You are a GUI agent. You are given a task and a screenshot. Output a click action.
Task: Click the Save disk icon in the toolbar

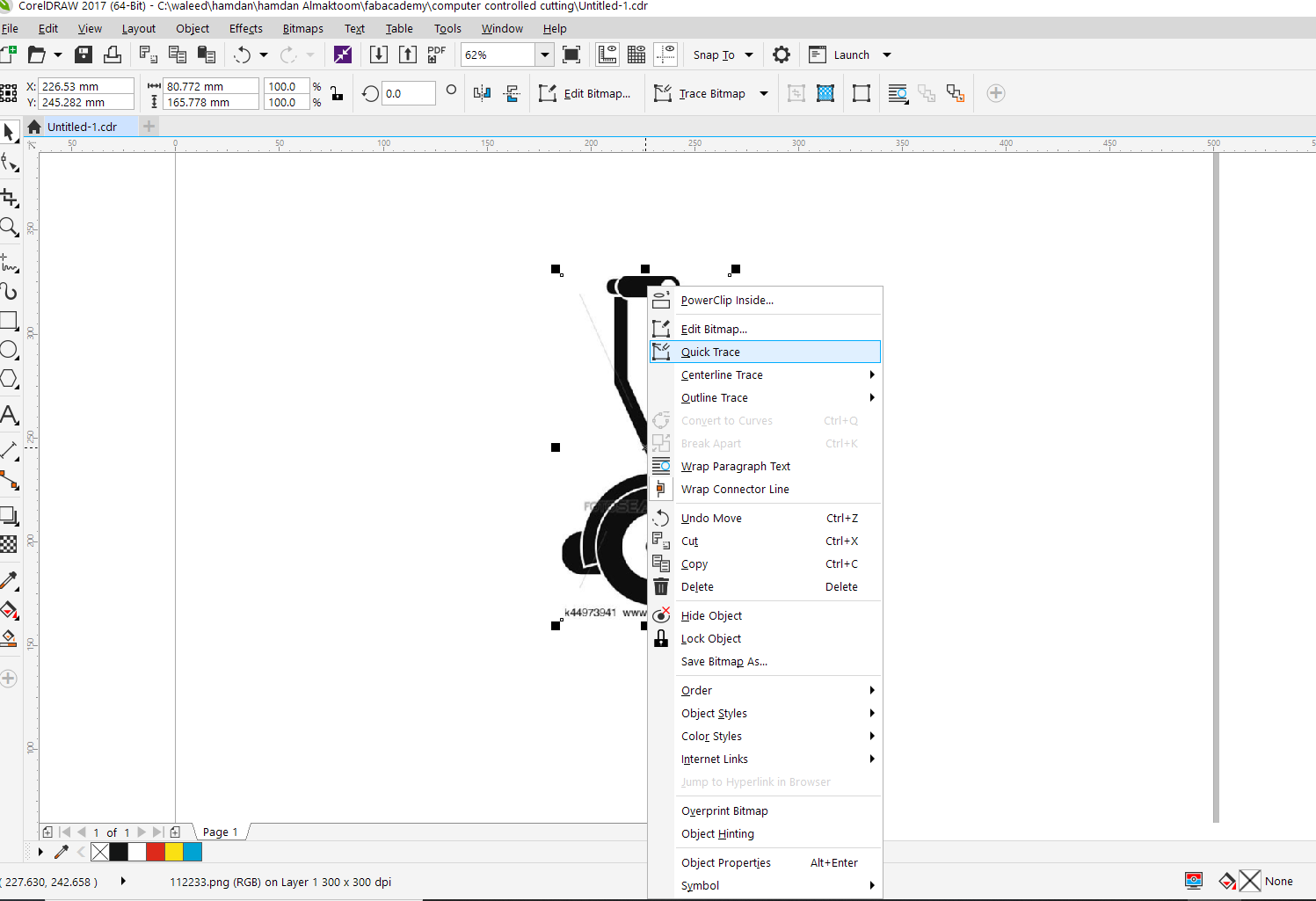pyautogui.click(x=84, y=54)
